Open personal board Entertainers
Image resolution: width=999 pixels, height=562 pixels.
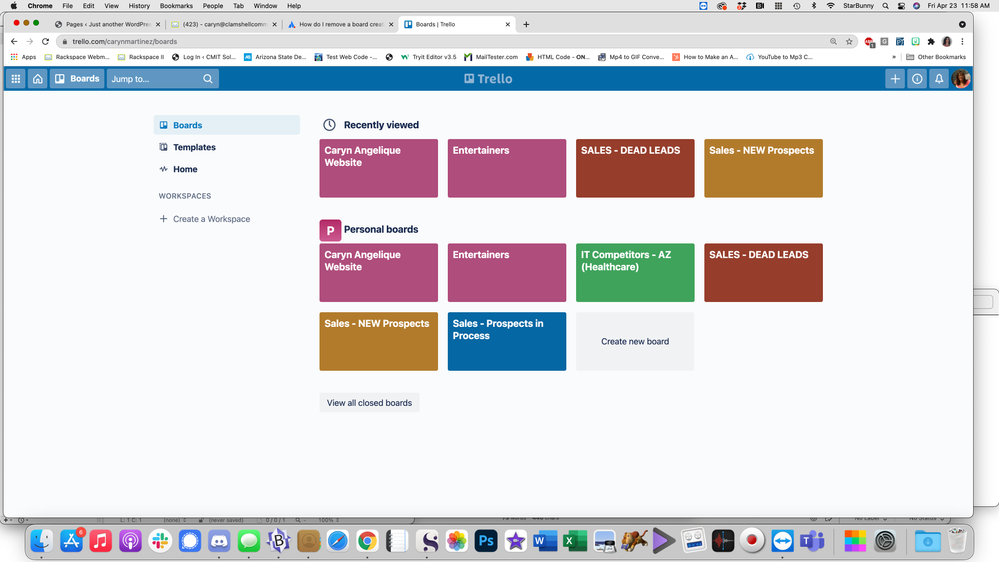(x=507, y=273)
